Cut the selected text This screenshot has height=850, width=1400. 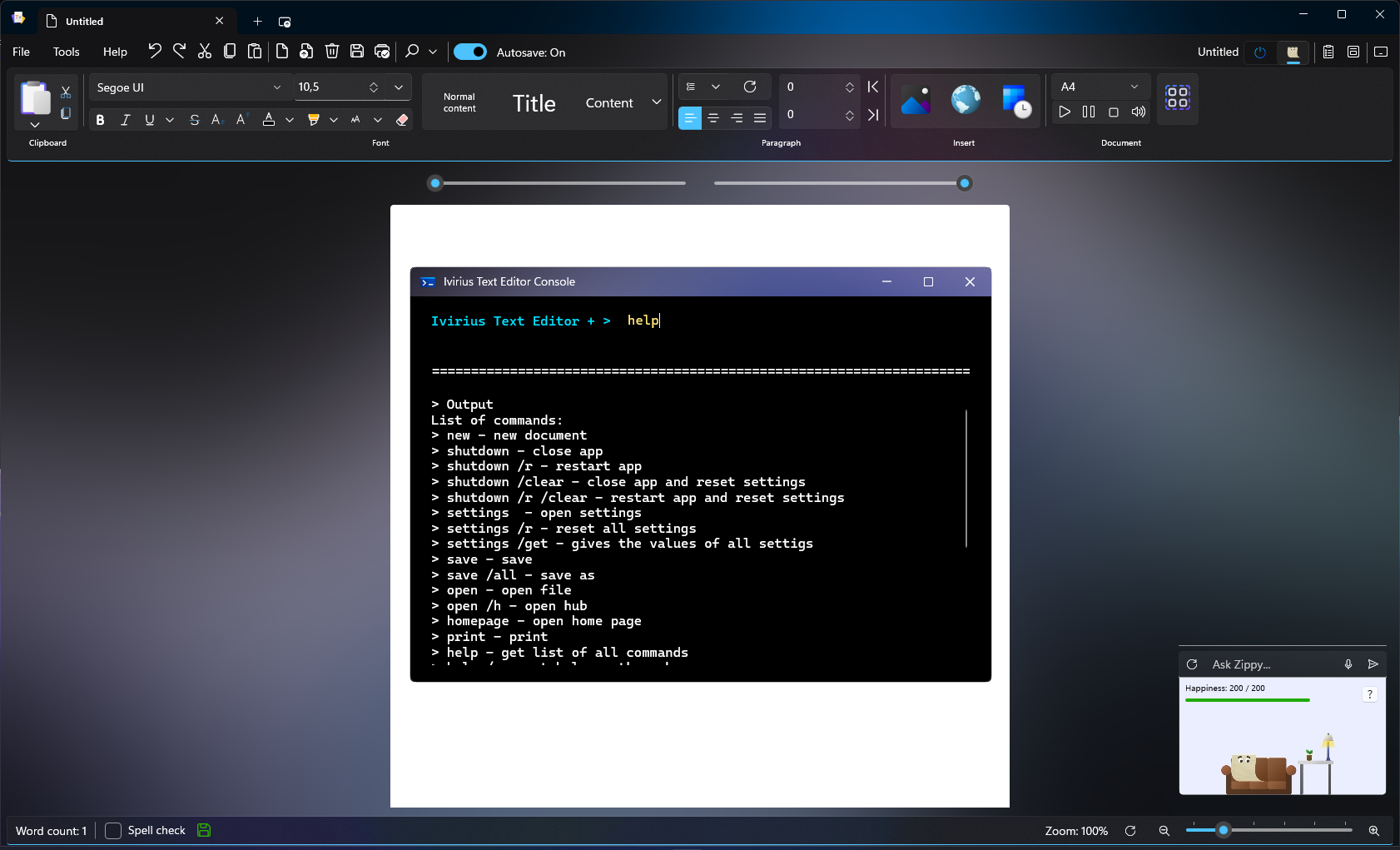click(x=205, y=51)
